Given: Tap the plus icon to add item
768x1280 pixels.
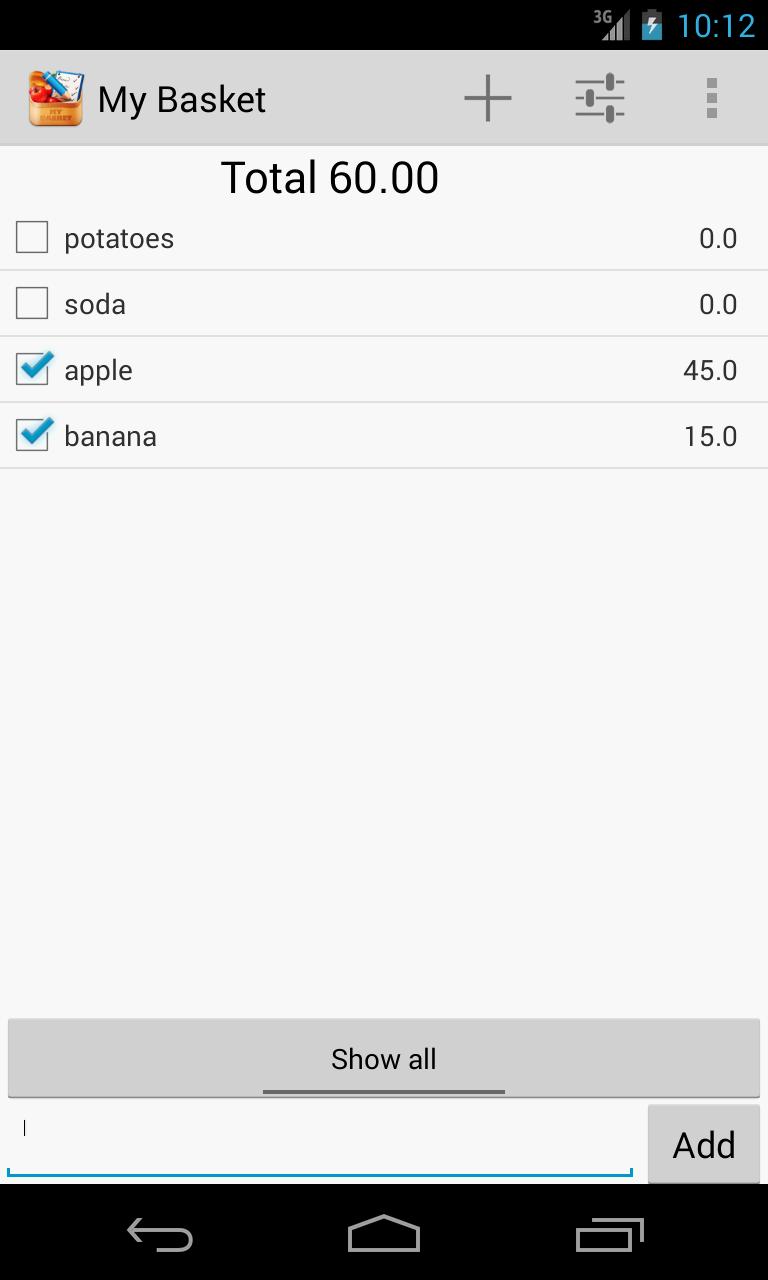Looking at the screenshot, I should (488, 99).
